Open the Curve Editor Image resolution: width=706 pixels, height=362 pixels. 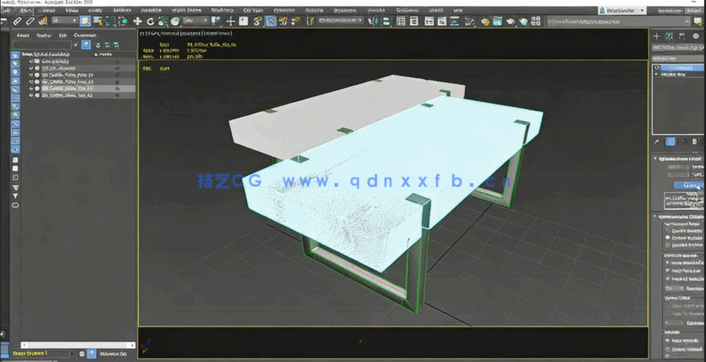442,21
